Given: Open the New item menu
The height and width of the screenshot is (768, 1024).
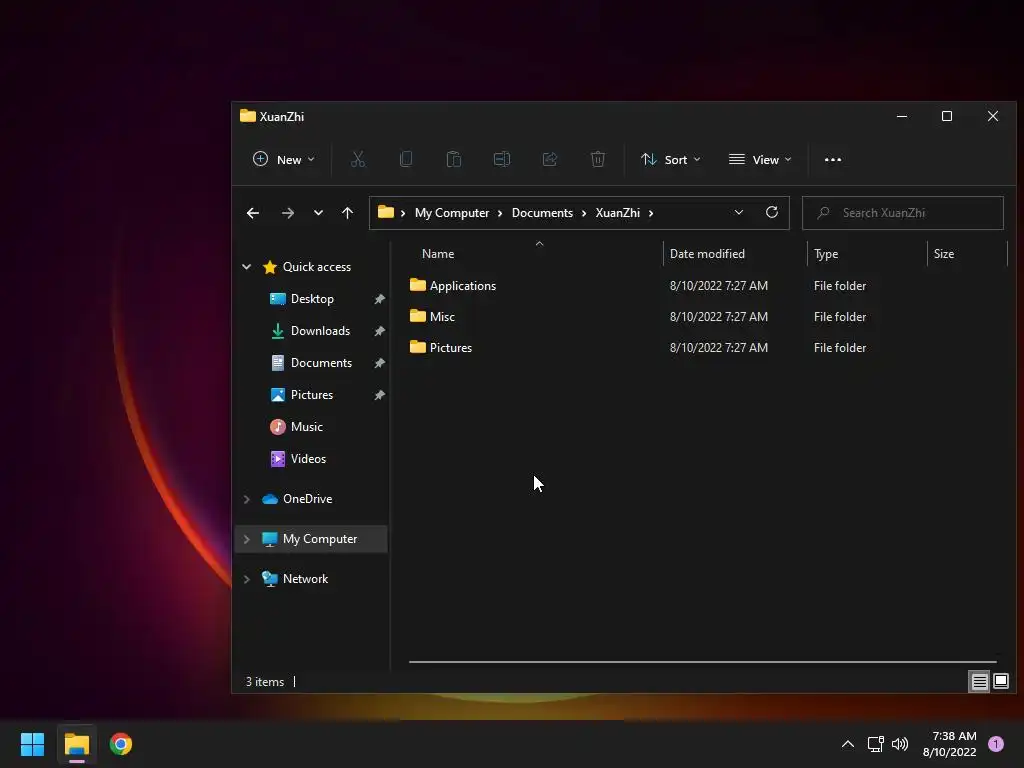Looking at the screenshot, I should click(283, 159).
